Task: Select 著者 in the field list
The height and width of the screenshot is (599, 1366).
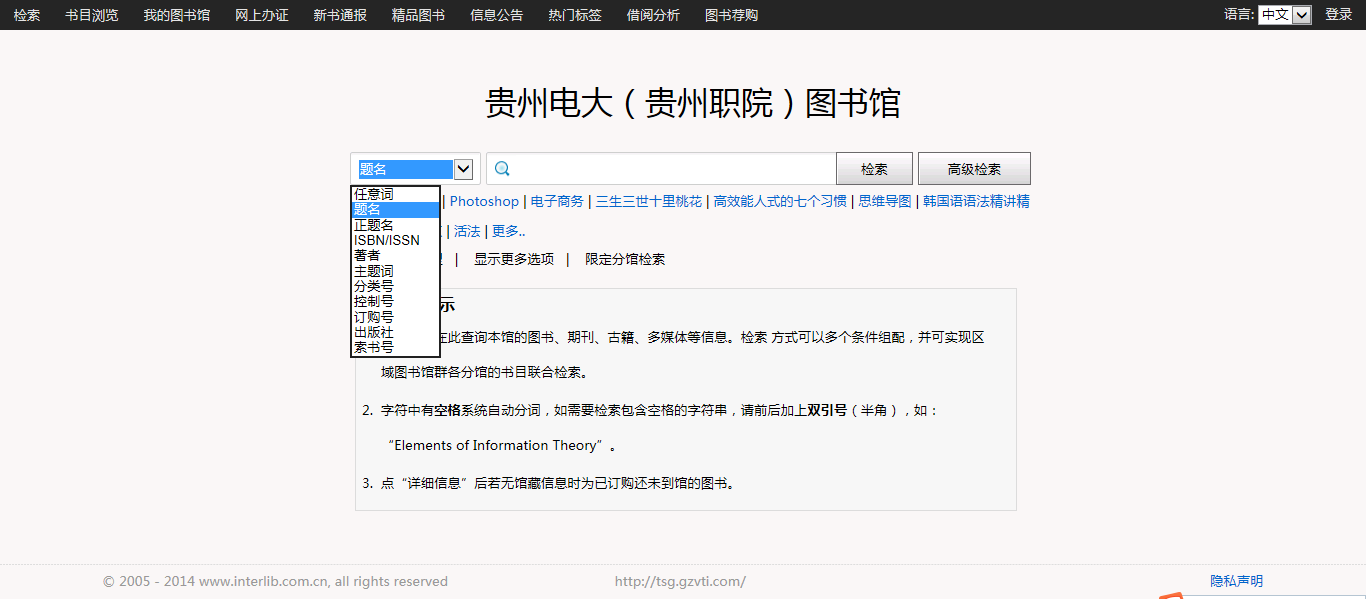Action: tap(367, 256)
